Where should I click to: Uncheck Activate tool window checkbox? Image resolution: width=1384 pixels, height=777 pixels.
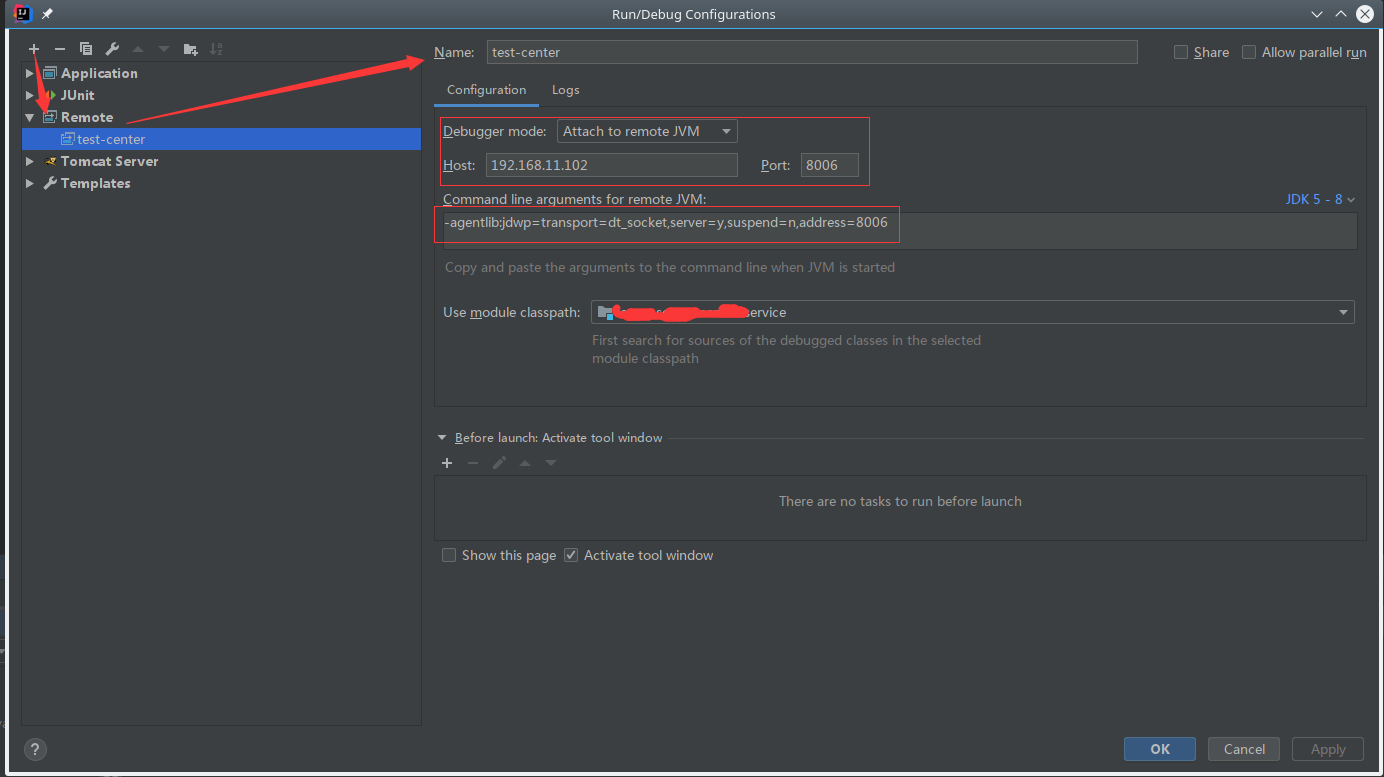point(571,555)
